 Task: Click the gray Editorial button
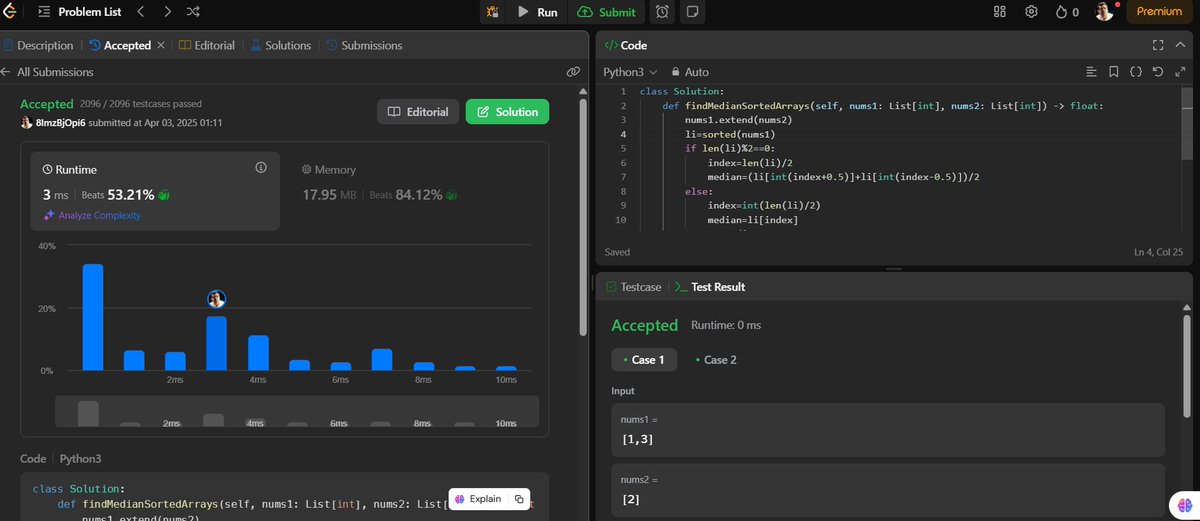[x=418, y=111]
